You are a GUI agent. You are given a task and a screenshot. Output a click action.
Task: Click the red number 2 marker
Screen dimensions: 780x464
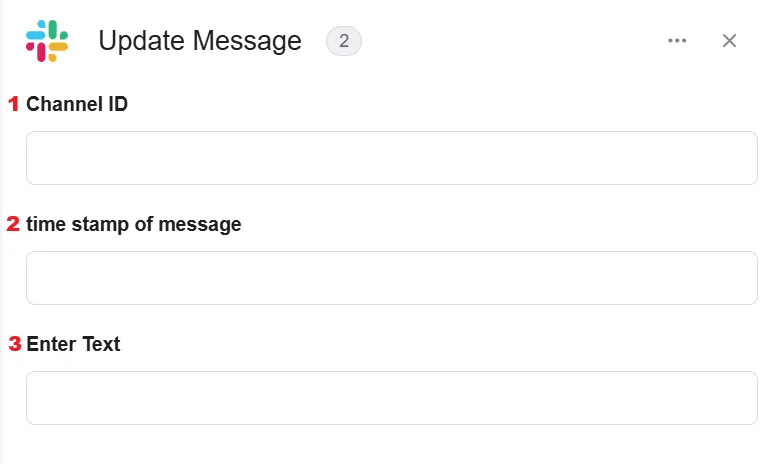[x=13, y=224]
